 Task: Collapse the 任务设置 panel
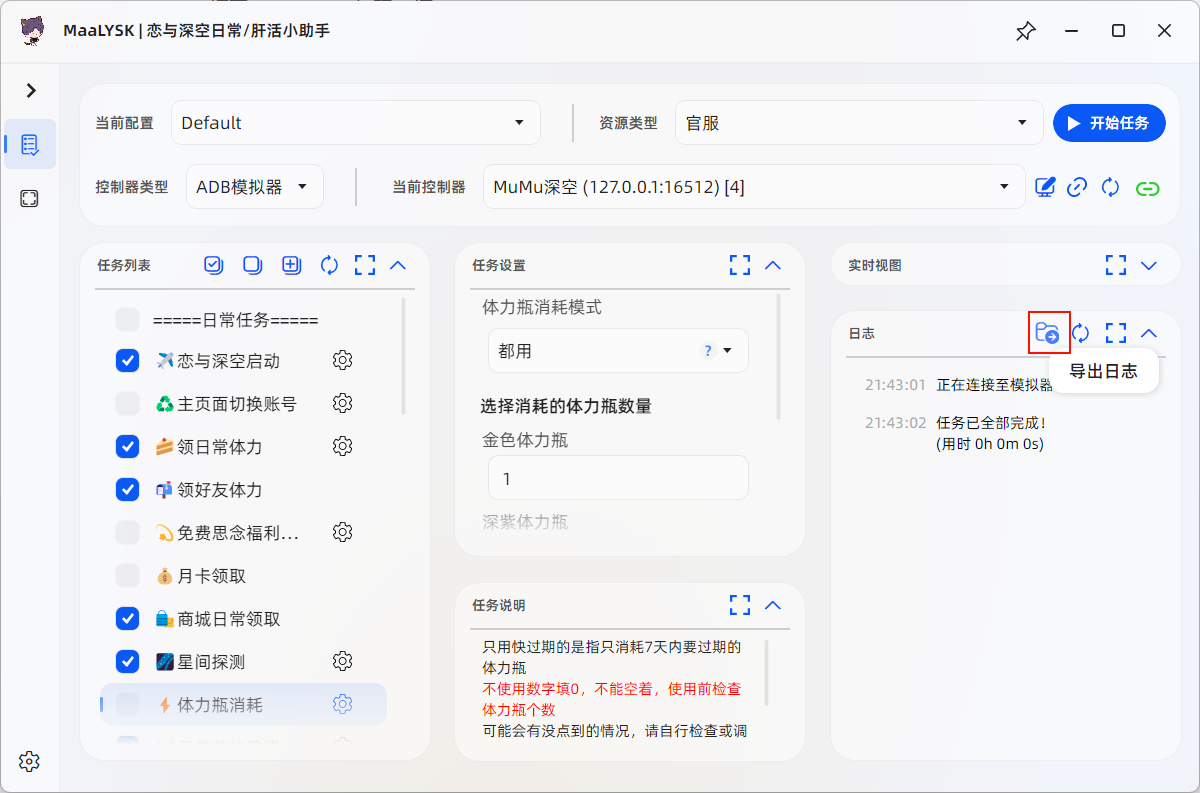[x=772, y=265]
